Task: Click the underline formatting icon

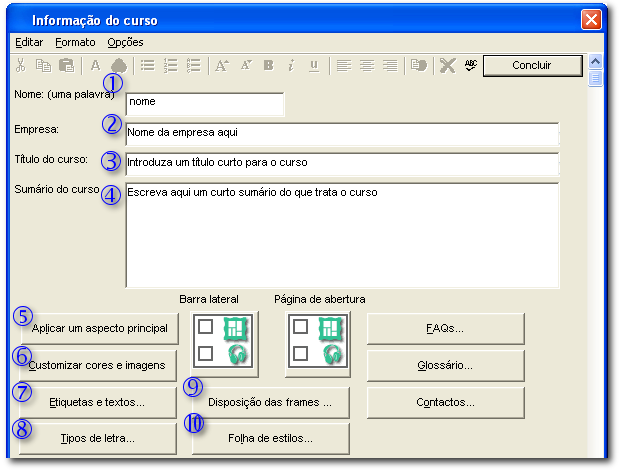Action: click(314, 66)
